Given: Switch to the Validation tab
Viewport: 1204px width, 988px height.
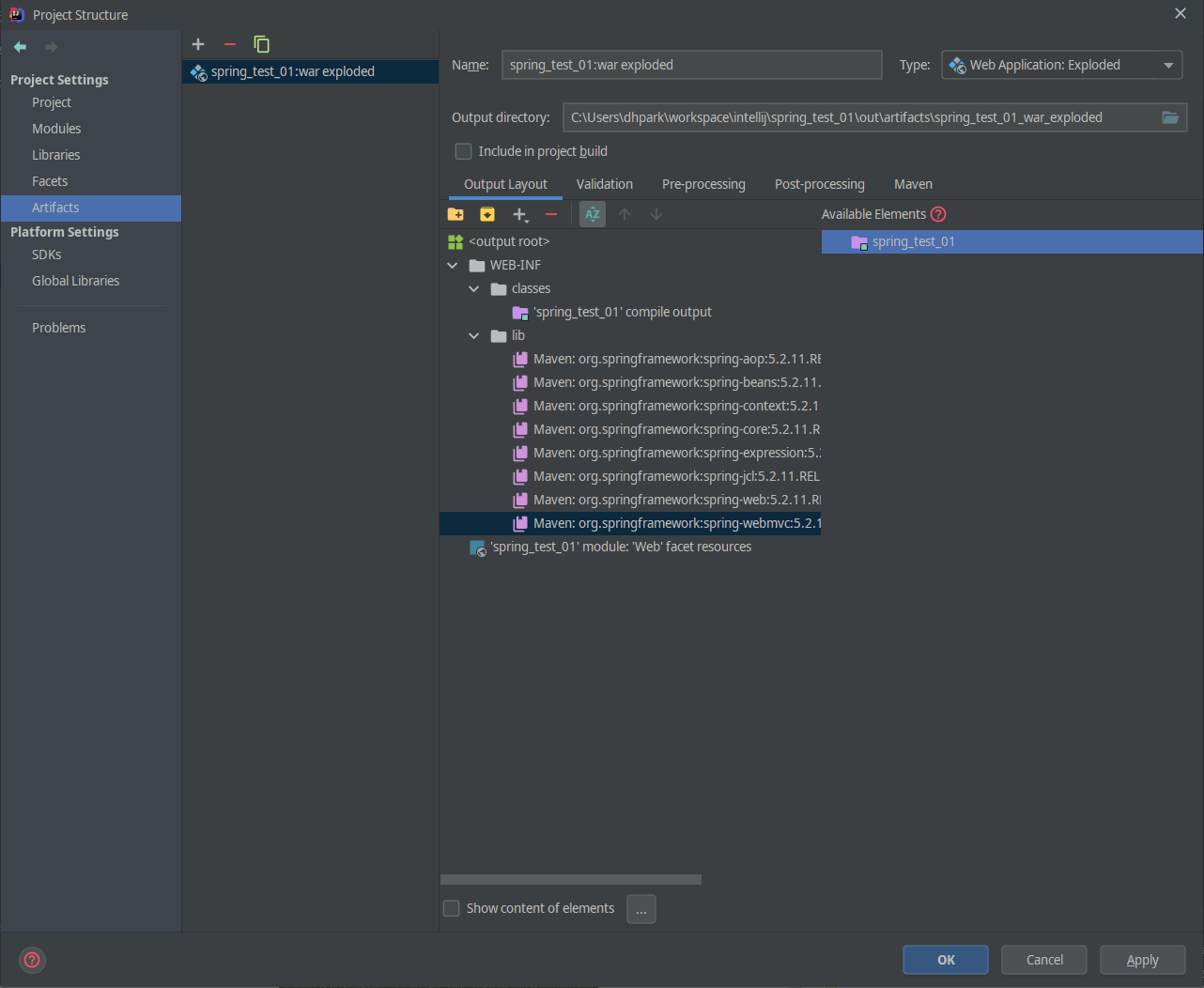Looking at the screenshot, I should 605,184.
